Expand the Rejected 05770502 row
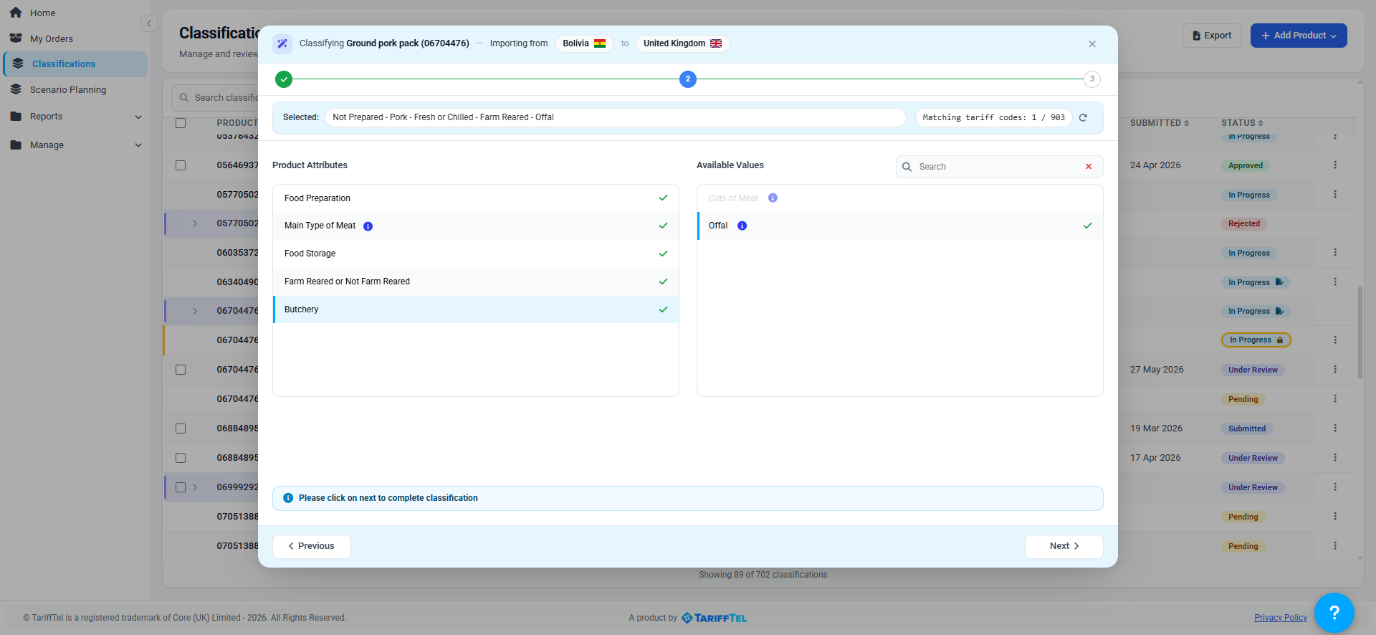 pyautogui.click(x=195, y=224)
